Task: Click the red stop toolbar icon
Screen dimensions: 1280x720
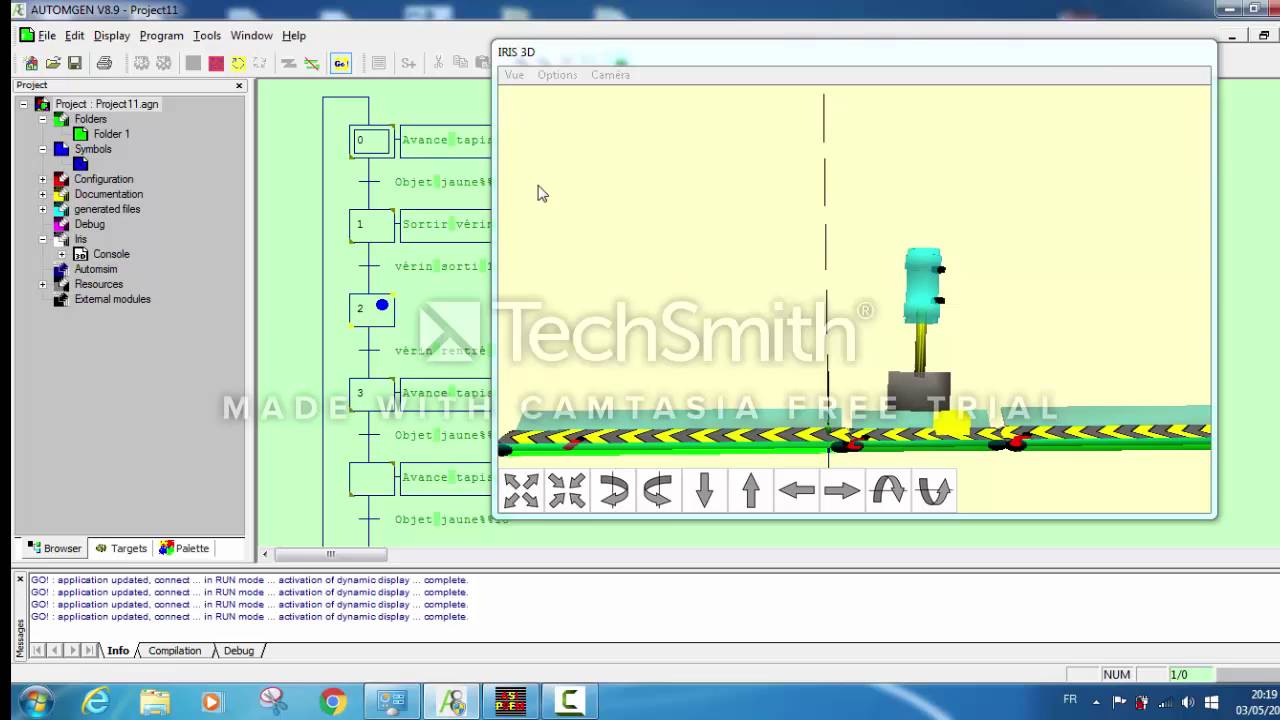Action: pyautogui.click(x=216, y=63)
